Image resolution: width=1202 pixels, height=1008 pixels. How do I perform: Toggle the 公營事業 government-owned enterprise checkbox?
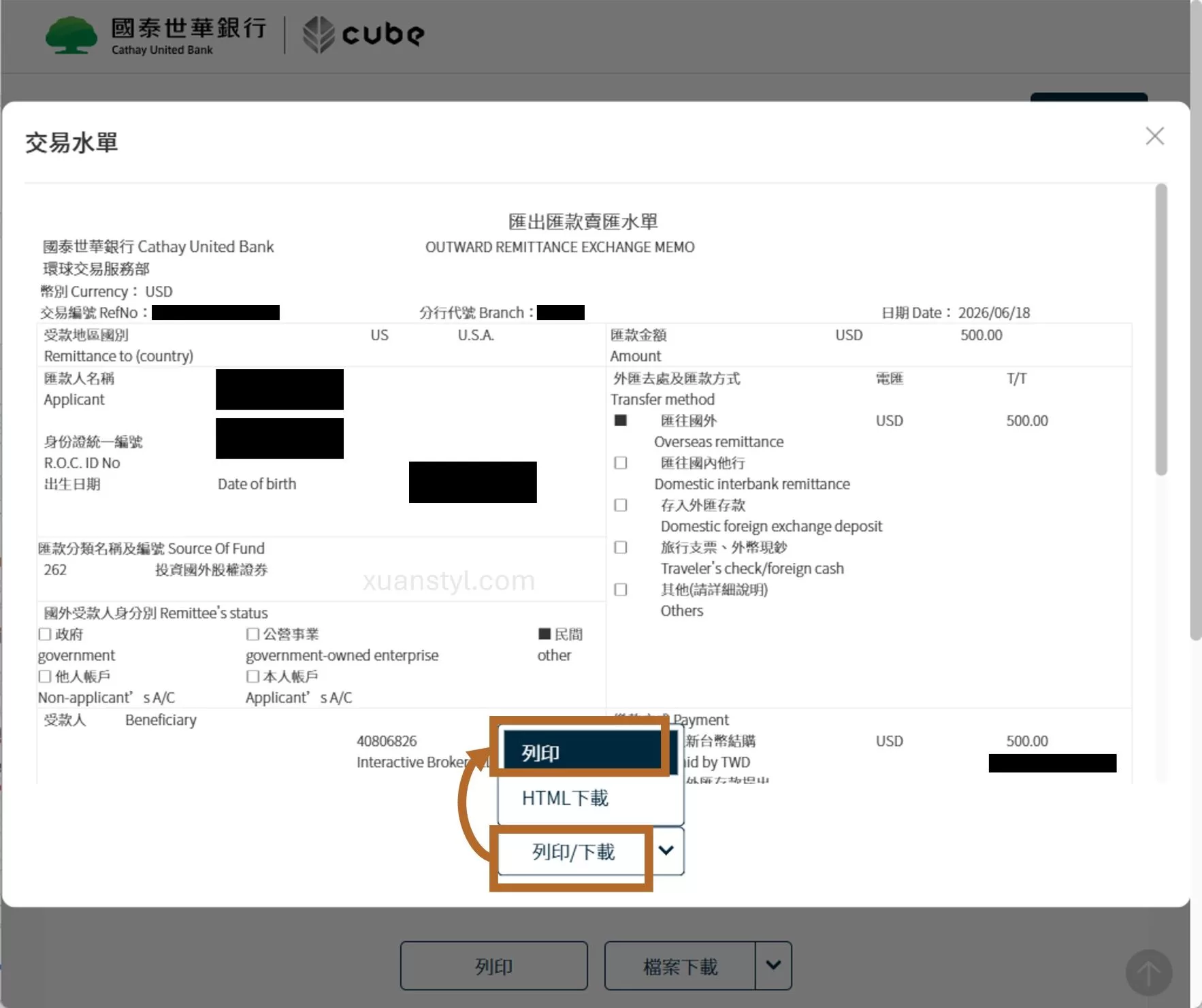tap(253, 634)
